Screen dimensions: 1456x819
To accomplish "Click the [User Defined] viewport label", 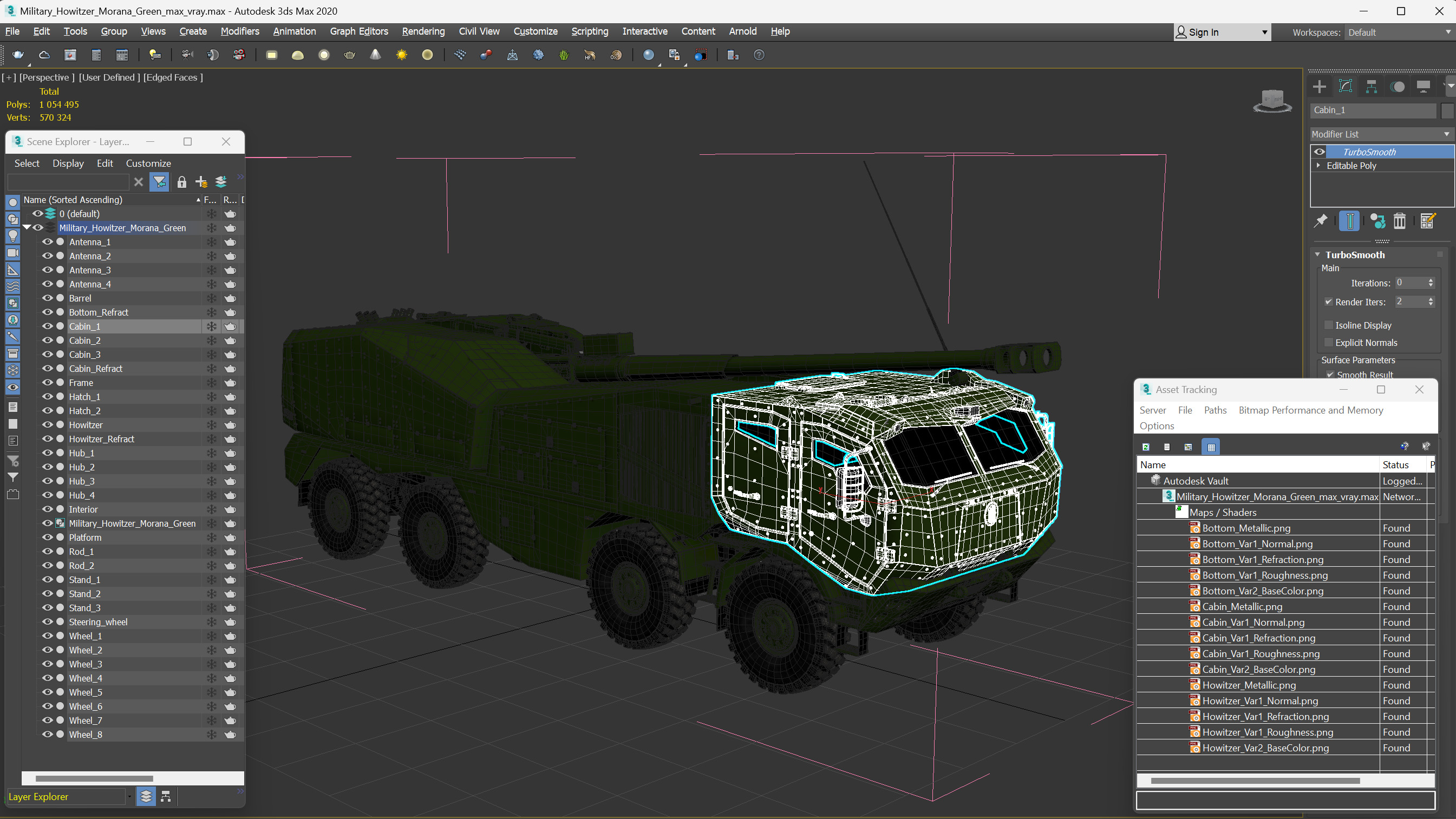I will (x=109, y=77).
